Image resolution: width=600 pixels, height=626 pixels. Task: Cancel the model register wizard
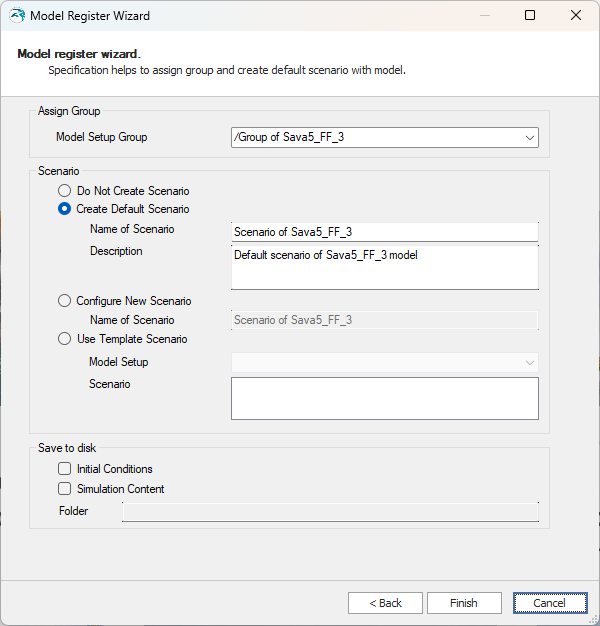(x=550, y=603)
